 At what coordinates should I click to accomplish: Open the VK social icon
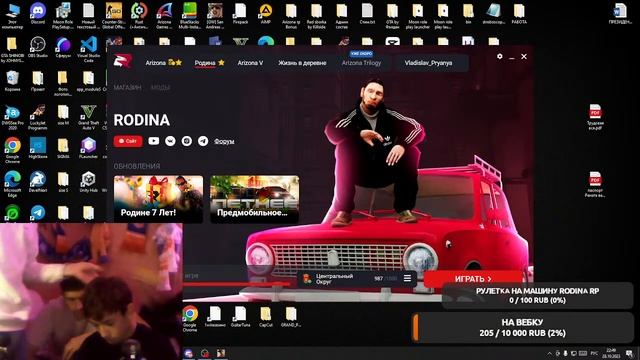pyautogui.click(x=170, y=141)
